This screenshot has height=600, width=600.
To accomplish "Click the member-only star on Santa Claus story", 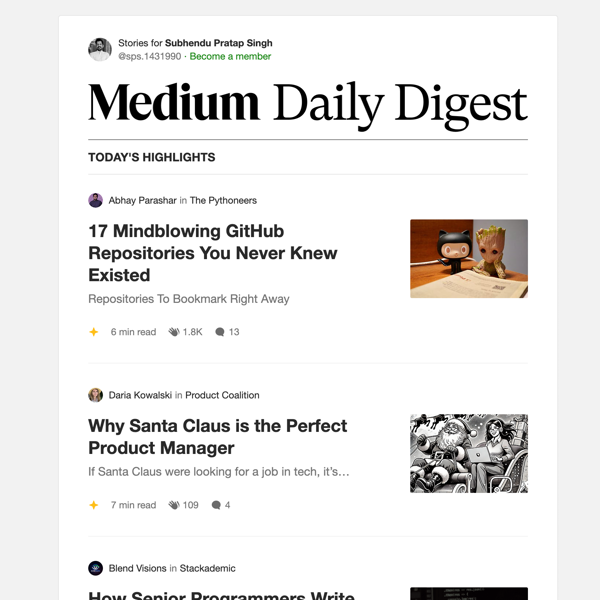I will coord(94,505).
